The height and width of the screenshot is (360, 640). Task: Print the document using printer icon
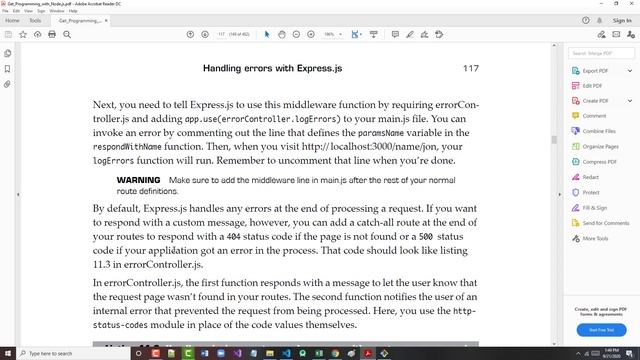coord(52,35)
